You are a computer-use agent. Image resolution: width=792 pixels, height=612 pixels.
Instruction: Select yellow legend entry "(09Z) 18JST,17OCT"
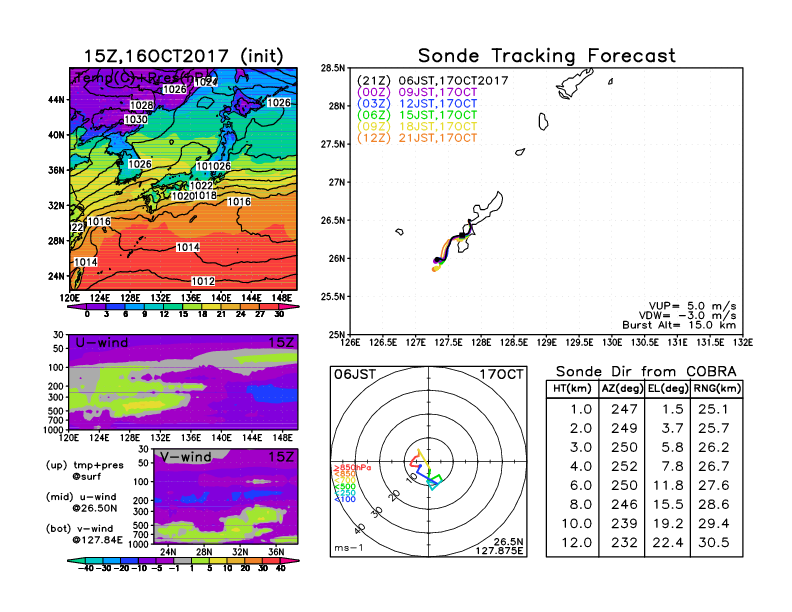point(417,126)
